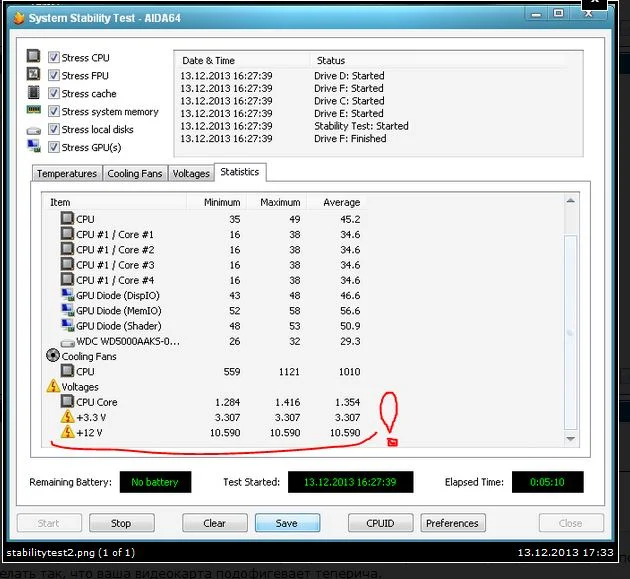The height and width of the screenshot is (579, 630).
Task: Click the +3.3 V lightning icon
Action: 68,416
